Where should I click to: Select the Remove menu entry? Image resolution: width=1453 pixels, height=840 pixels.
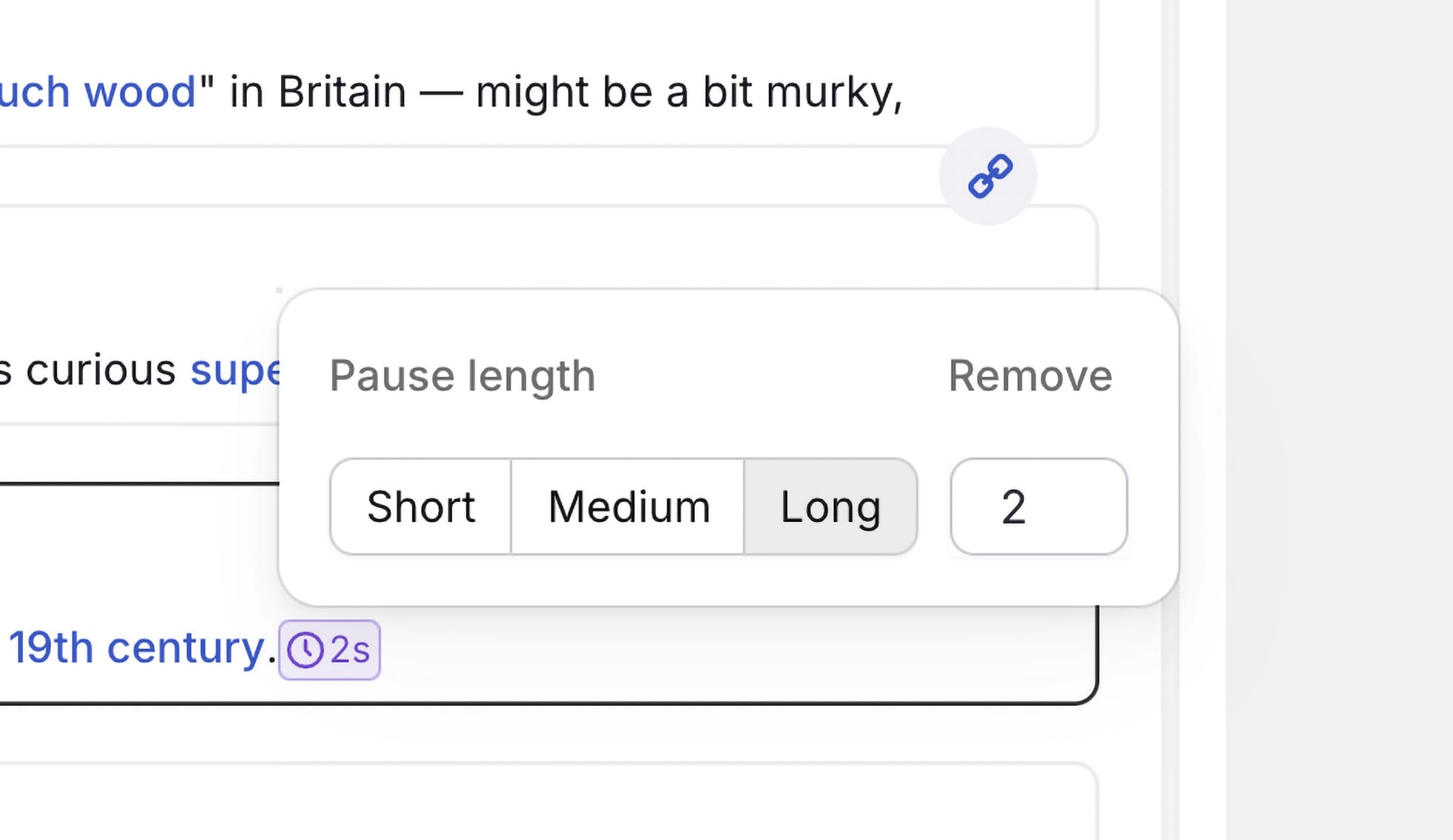(x=1030, y=374)
